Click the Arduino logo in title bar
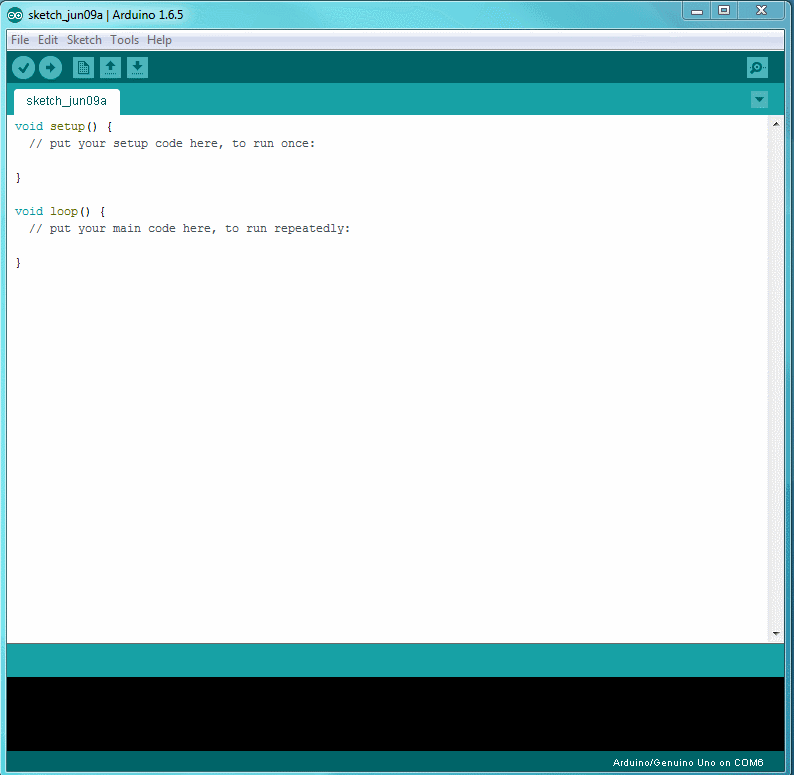 coord(15,15)
